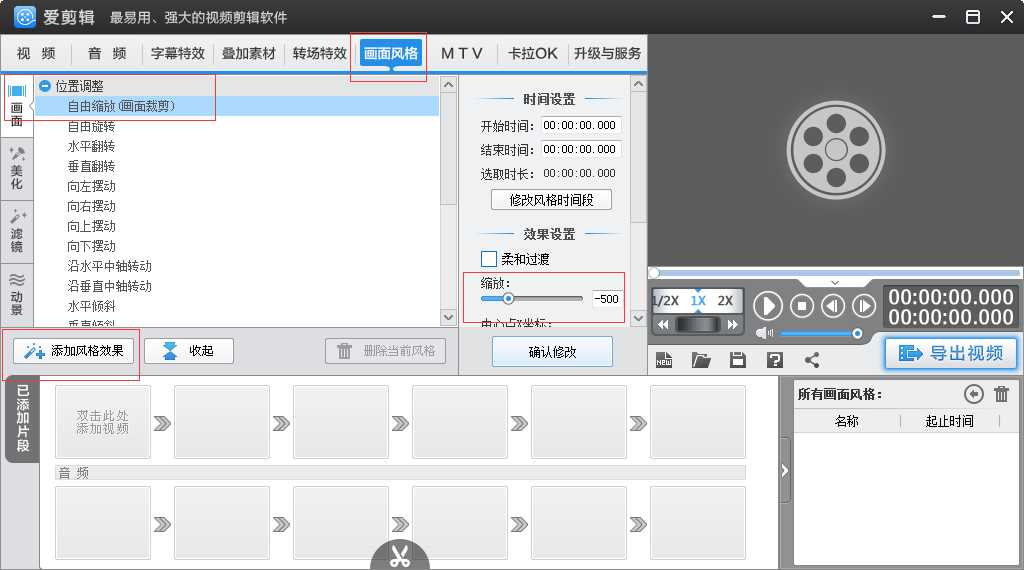Viewport: 1024px width, 570px height.
Task: Select the 画面 sidebar category icon
Action: point(17,106)
